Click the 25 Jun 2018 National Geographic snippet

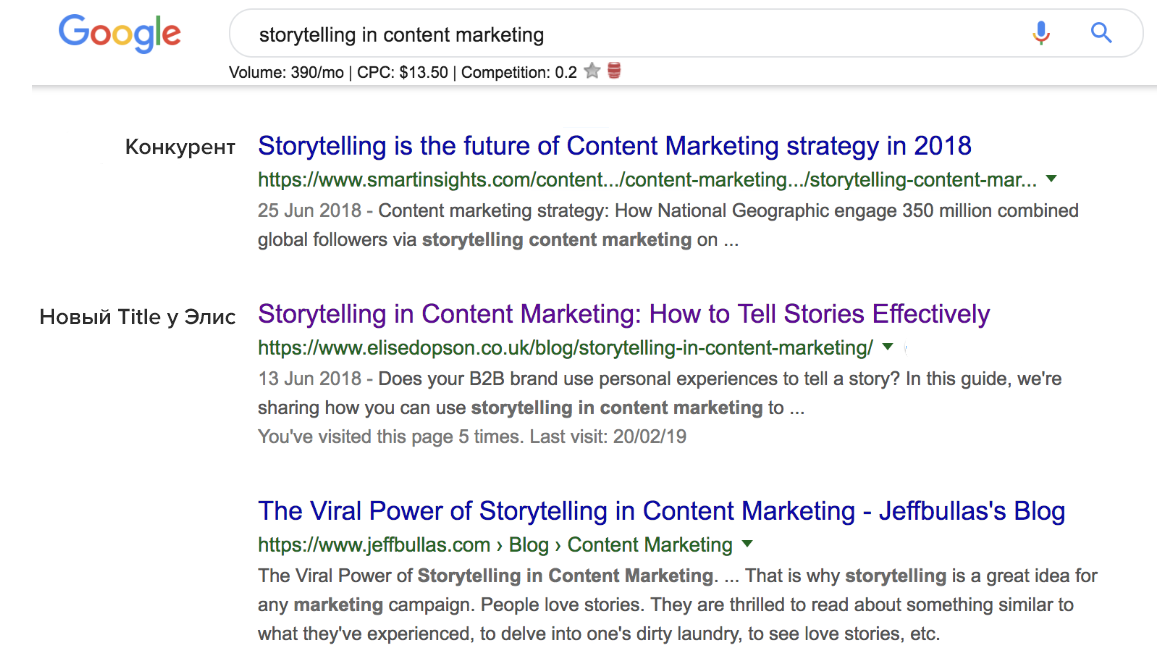tap(667, 225)
